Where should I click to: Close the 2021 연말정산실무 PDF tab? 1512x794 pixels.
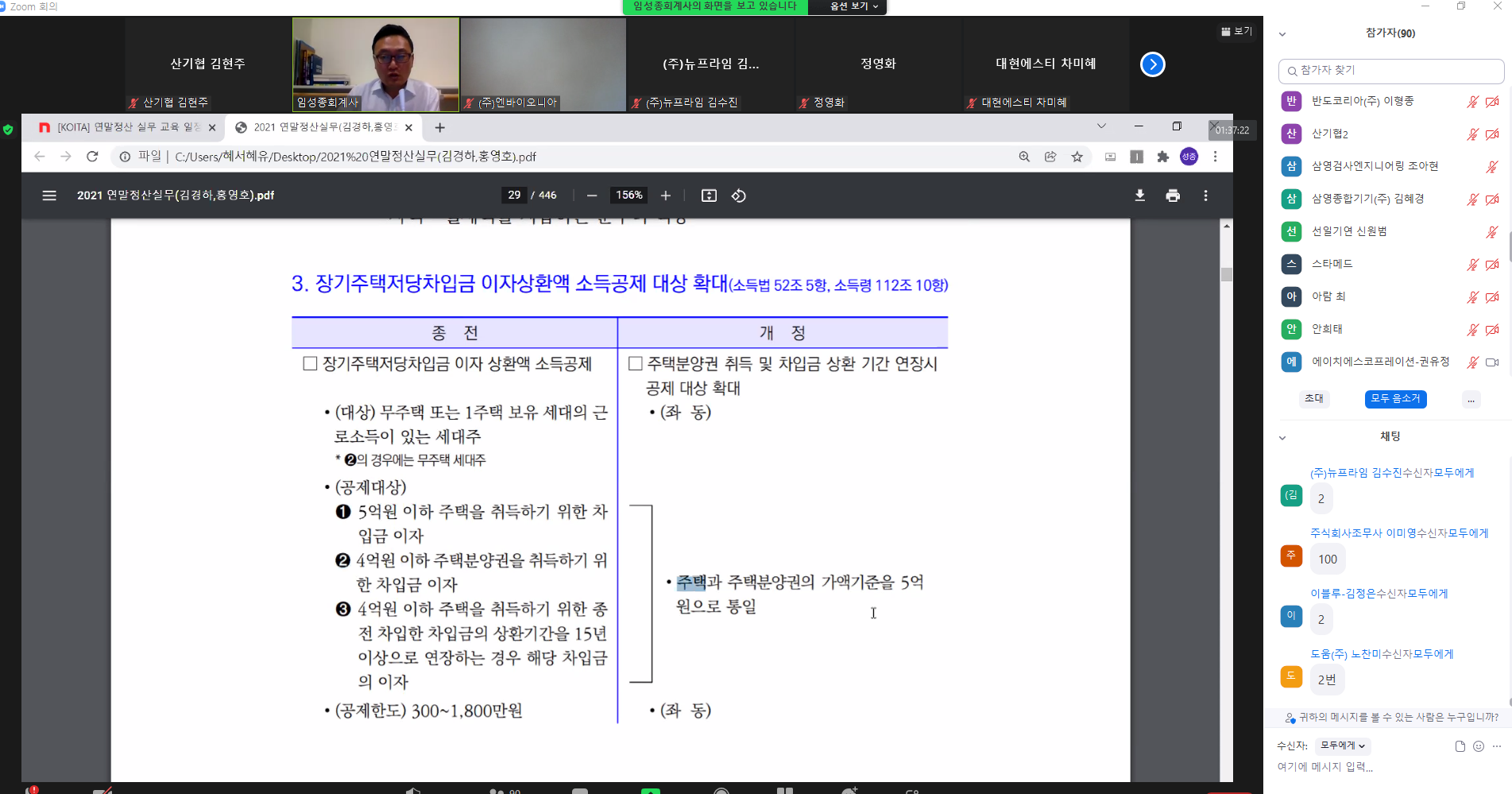point(408,127)
